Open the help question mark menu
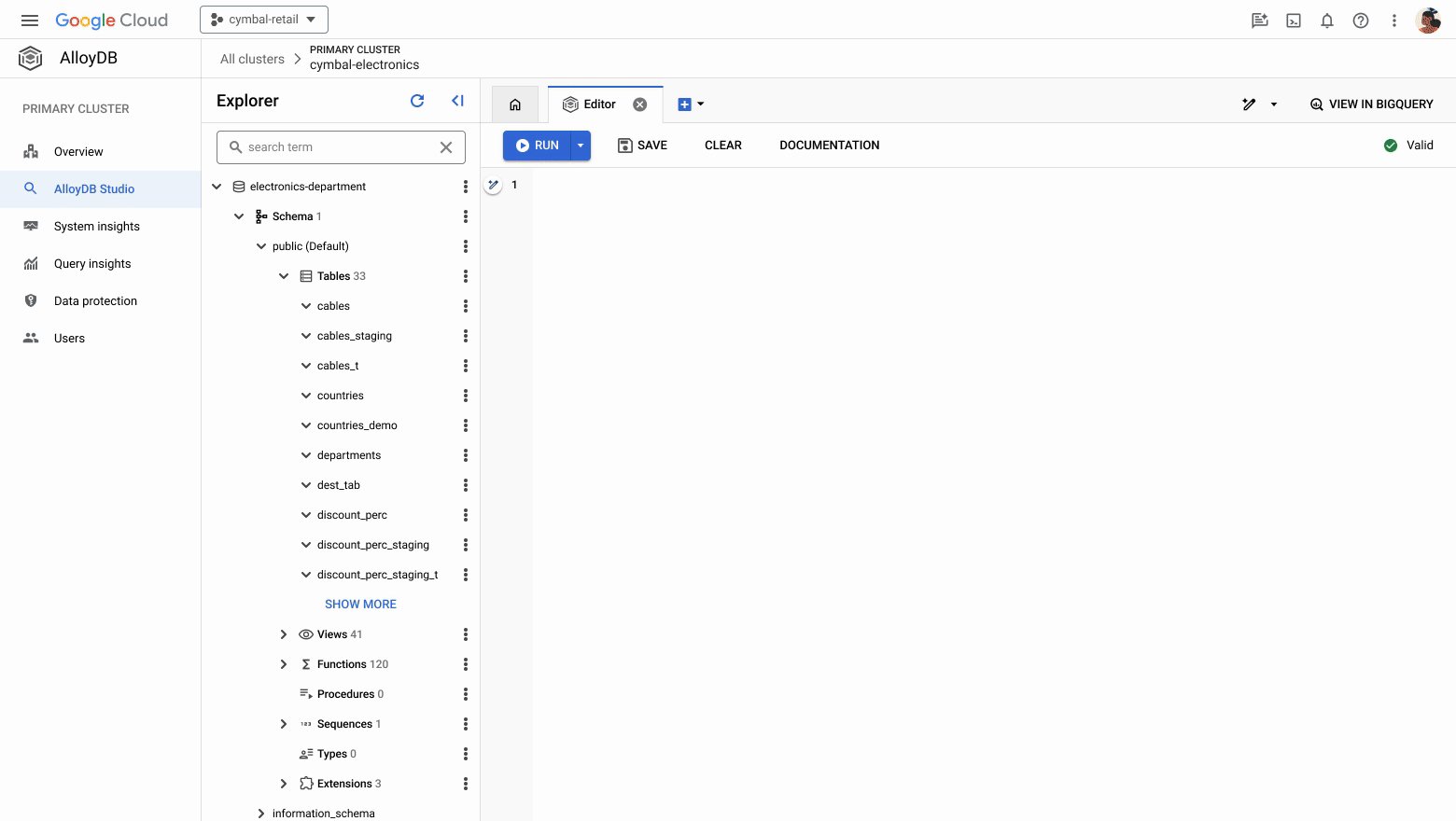 click(x=1361, y=21)
